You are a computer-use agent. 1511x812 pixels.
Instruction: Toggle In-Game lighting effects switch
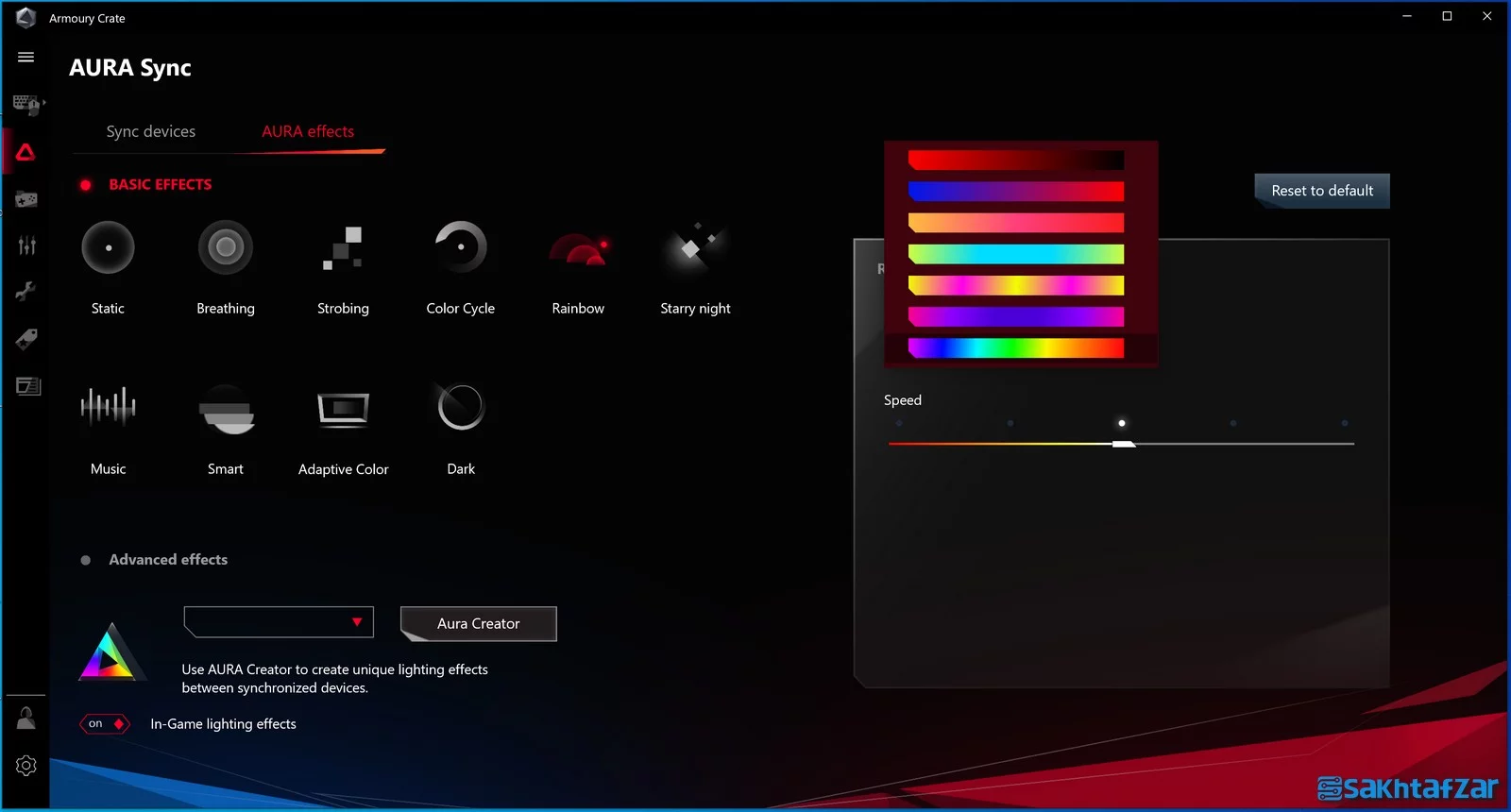coord(105,723)
